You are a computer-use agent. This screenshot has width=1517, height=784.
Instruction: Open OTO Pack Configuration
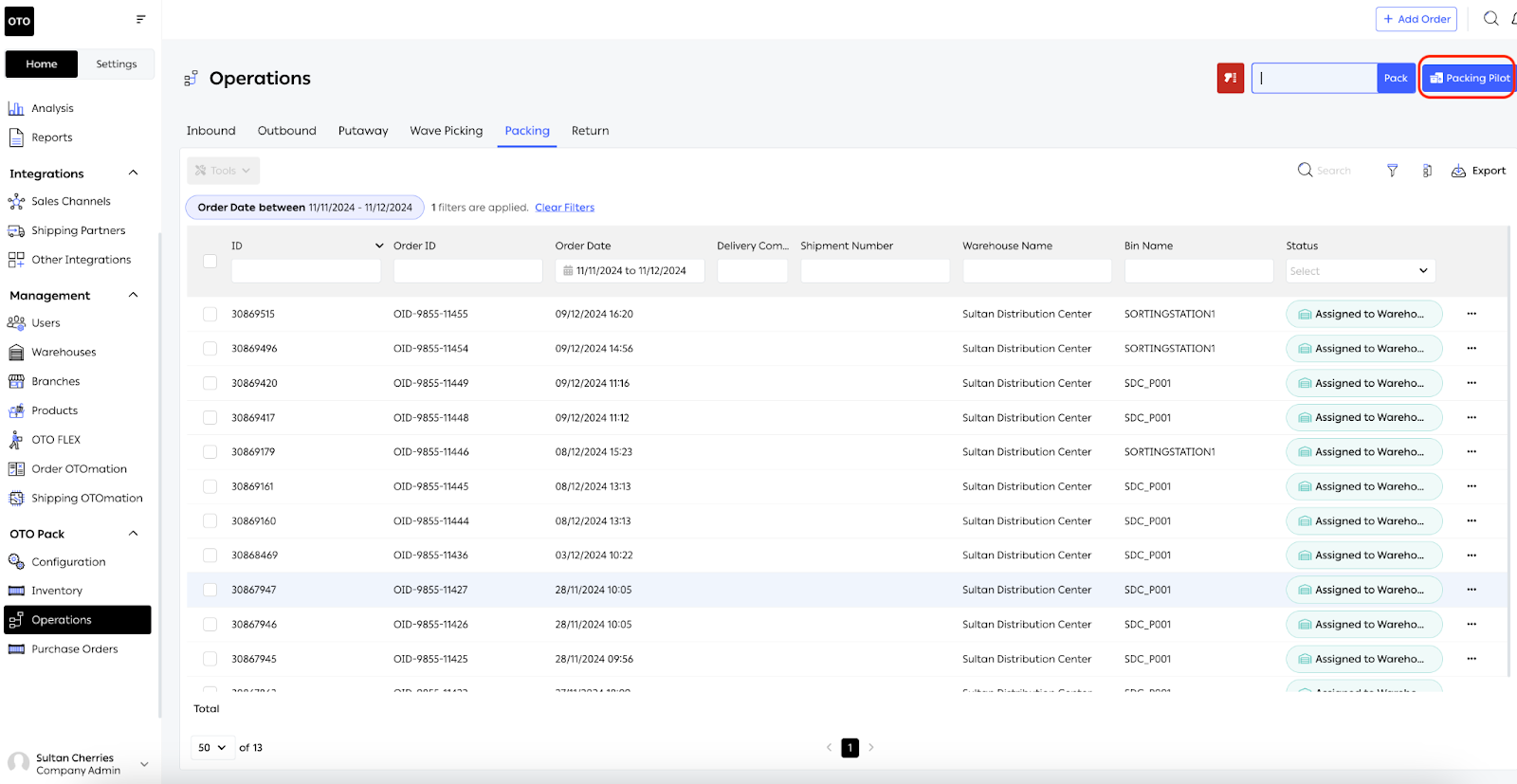[68, 562]
